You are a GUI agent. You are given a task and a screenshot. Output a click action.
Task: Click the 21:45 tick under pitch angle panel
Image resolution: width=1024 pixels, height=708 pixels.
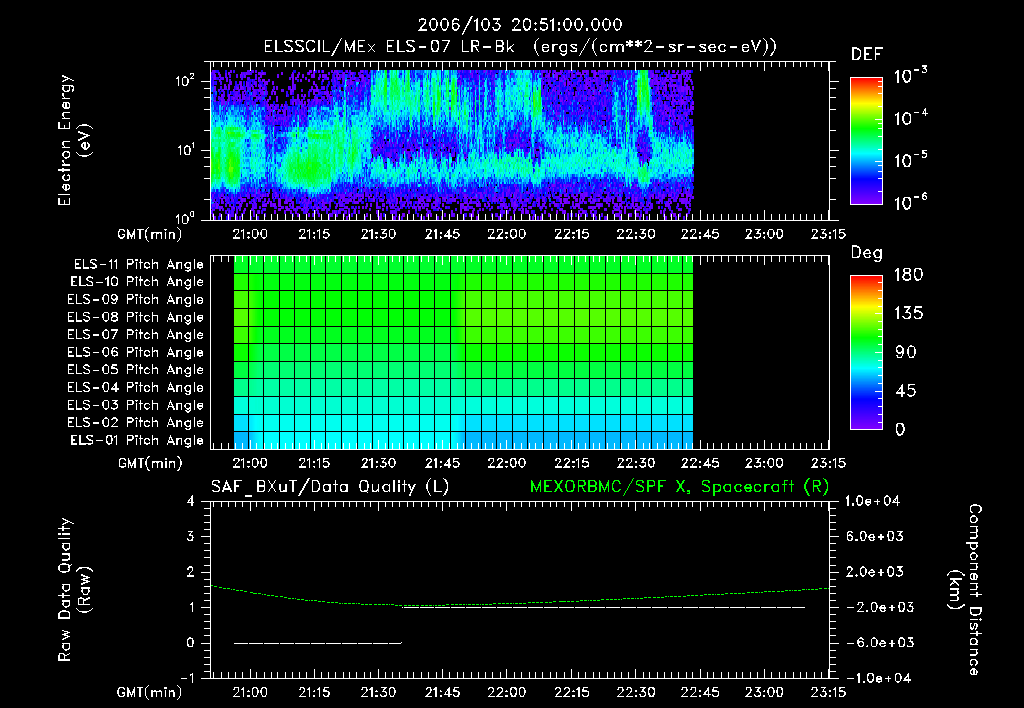click(443, 464)
